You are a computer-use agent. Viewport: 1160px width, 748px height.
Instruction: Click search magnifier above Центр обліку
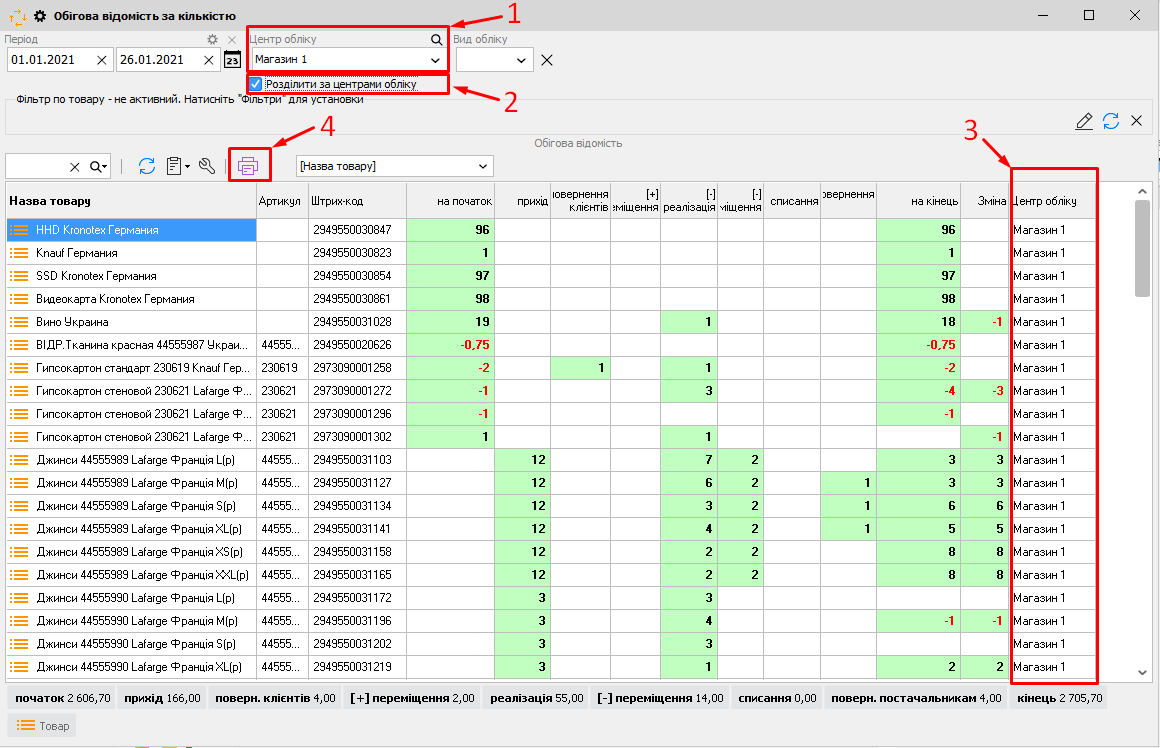click(x=436, y=39)
